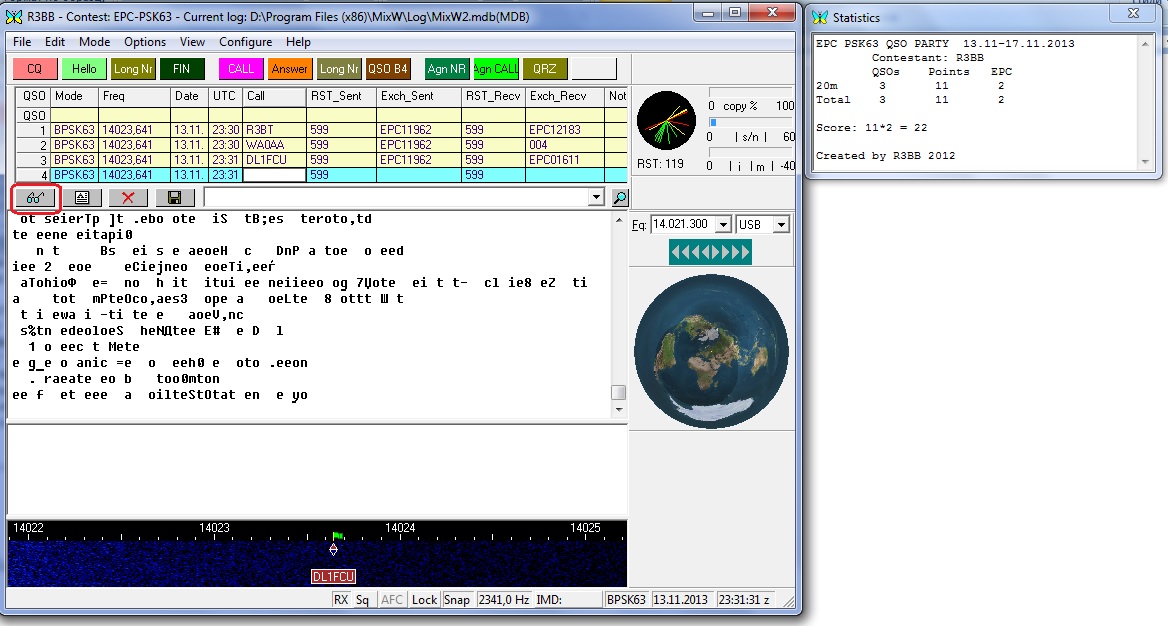
Task: Toggle the AFC status bar indicator
Action: click(x=393, y=600)
